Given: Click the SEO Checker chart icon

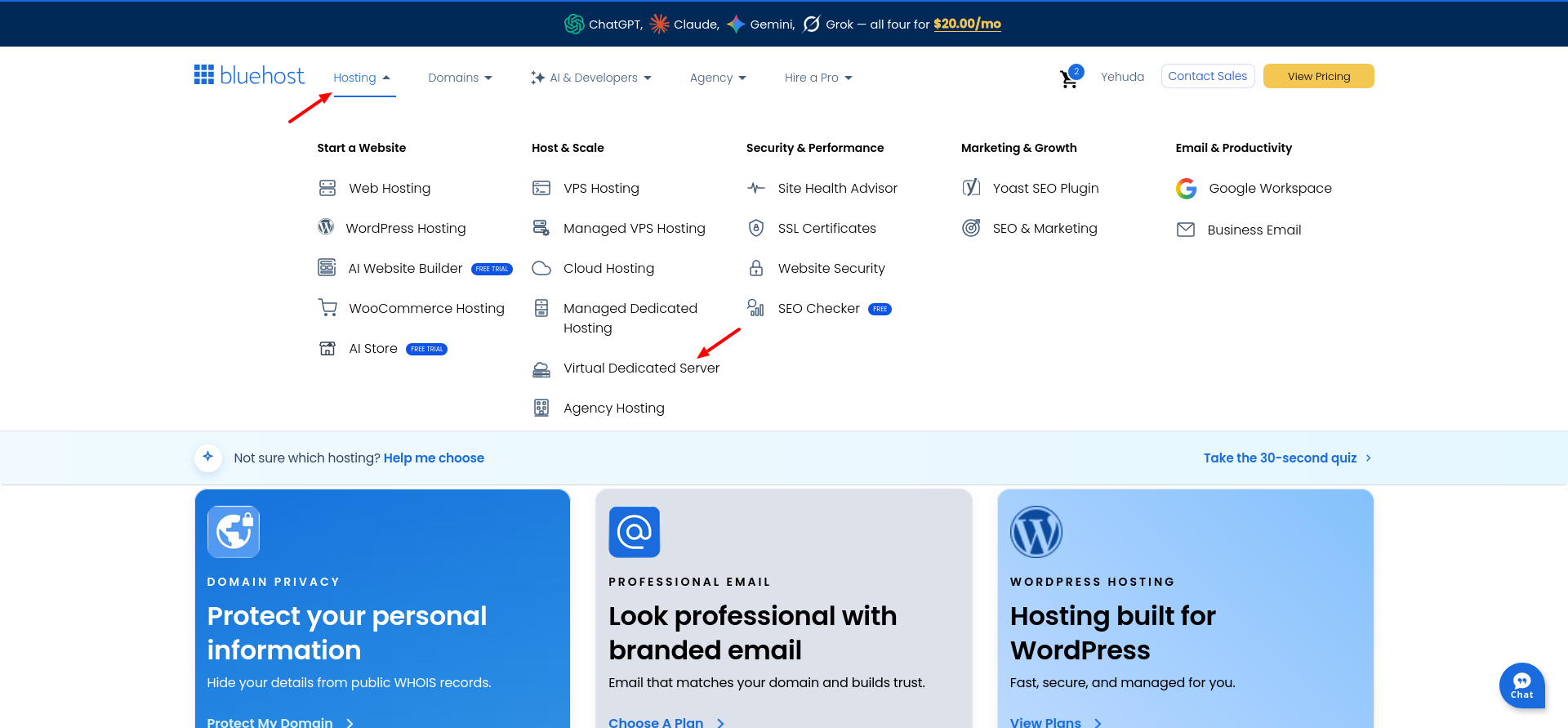Looking at the screenshot, I should click(756, 307).
